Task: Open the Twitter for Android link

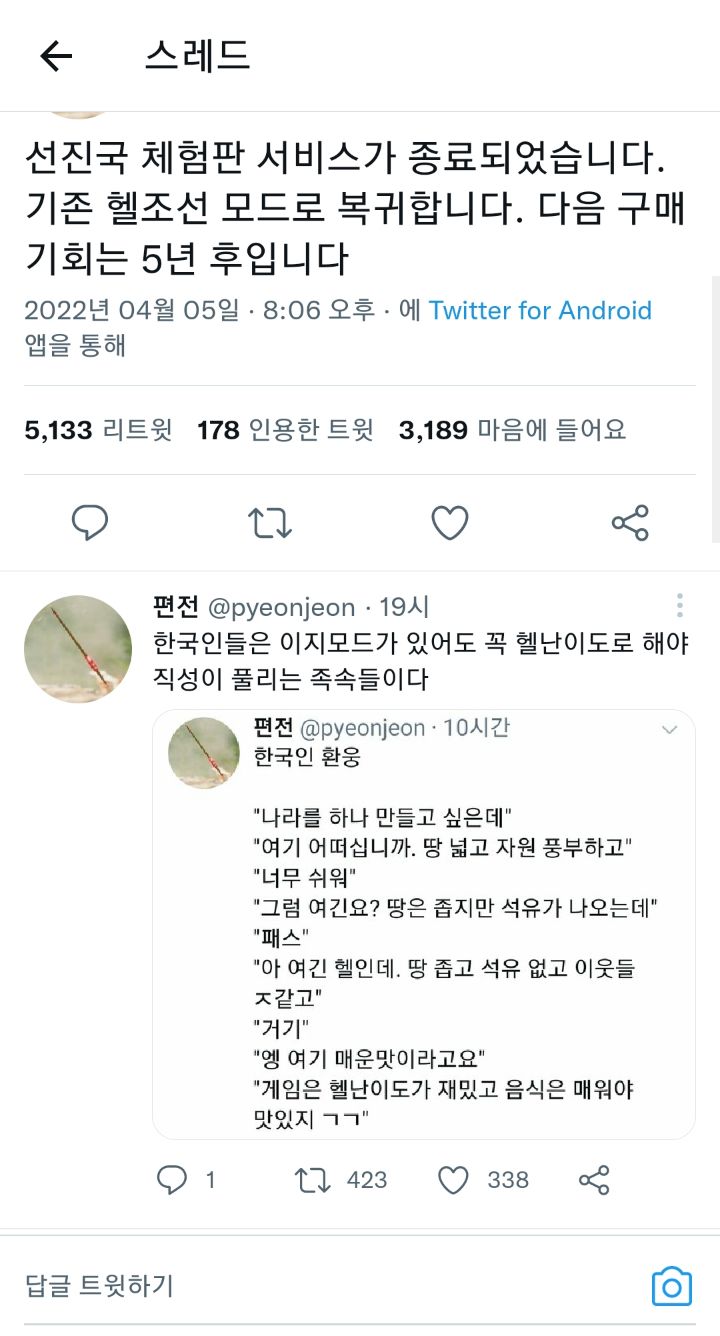Action: pos(540,311)
